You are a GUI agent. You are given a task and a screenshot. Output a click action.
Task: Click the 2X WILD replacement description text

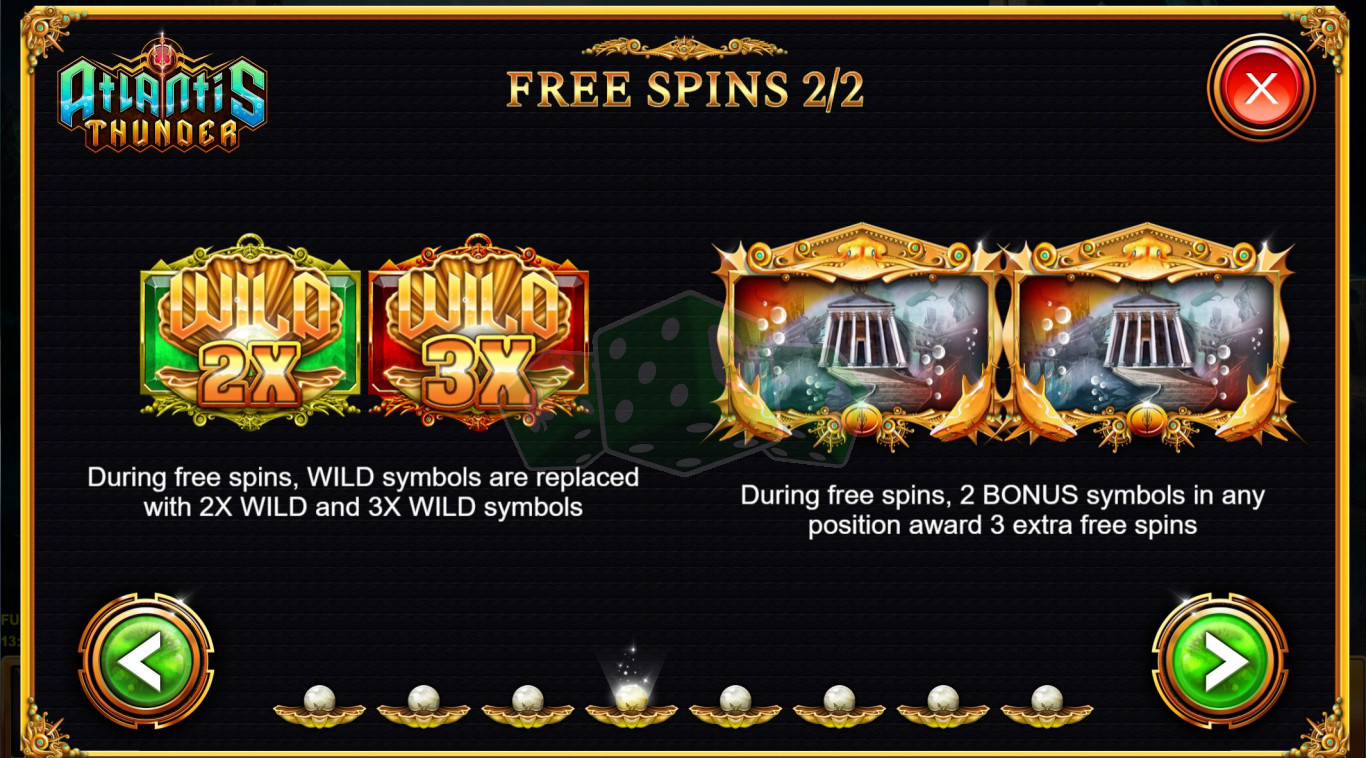click(x=363, y=492)
